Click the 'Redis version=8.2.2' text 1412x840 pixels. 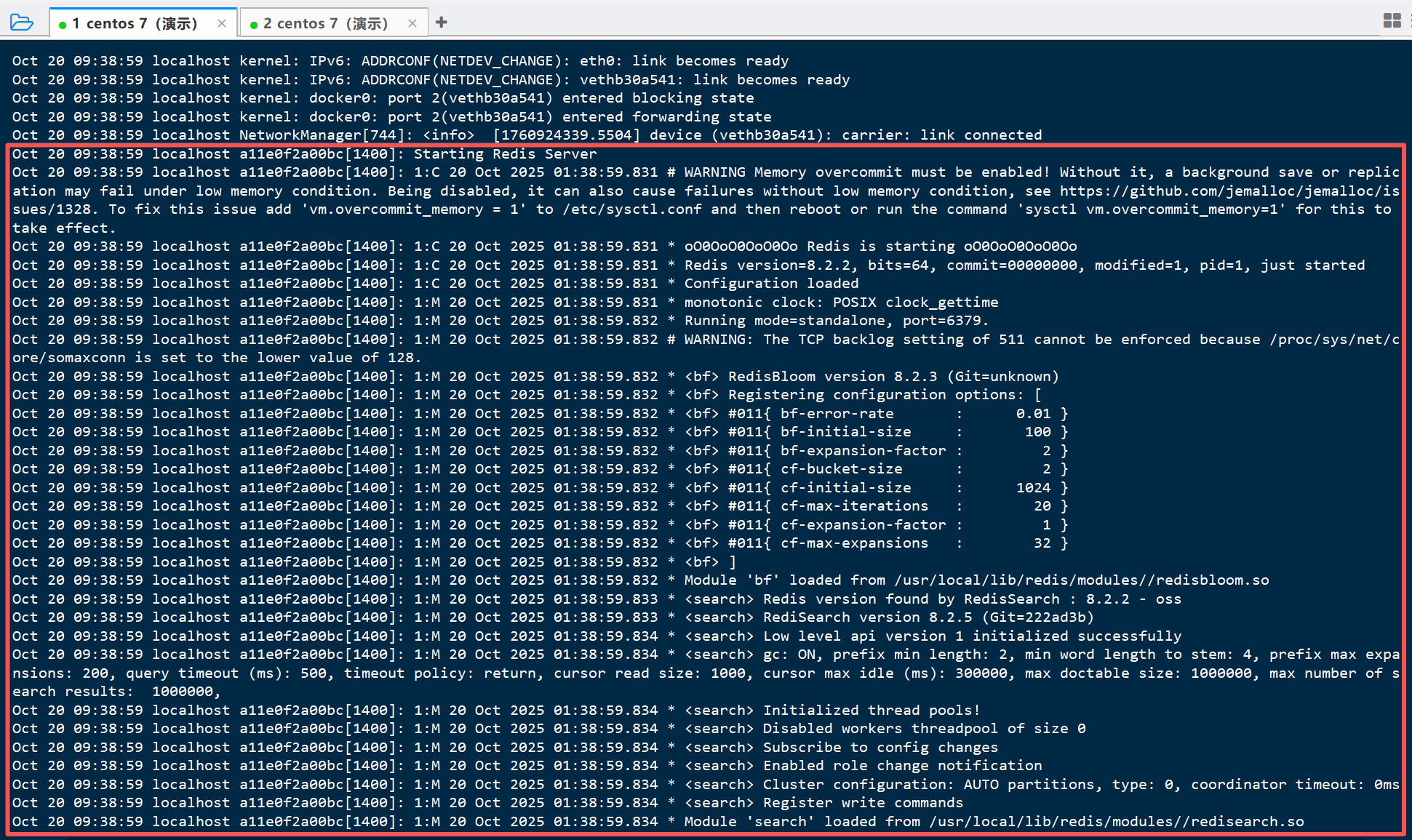click(770, 265)
